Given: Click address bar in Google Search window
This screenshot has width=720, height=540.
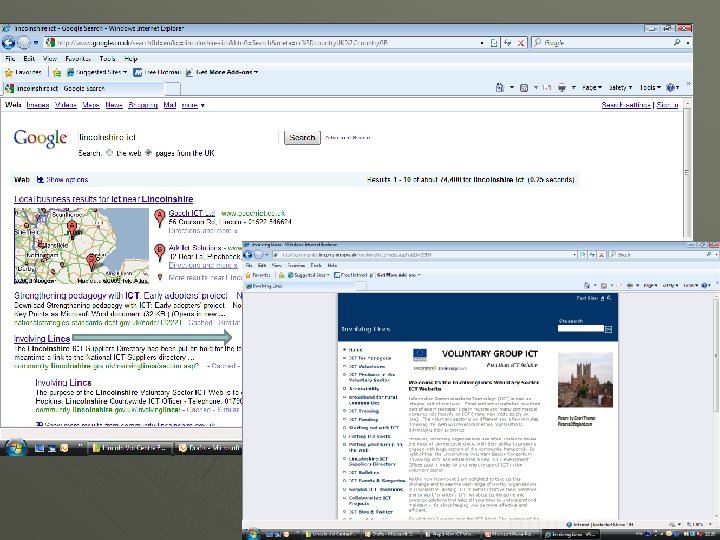Looking at the screenshot, I should click(x=264, y=43).
